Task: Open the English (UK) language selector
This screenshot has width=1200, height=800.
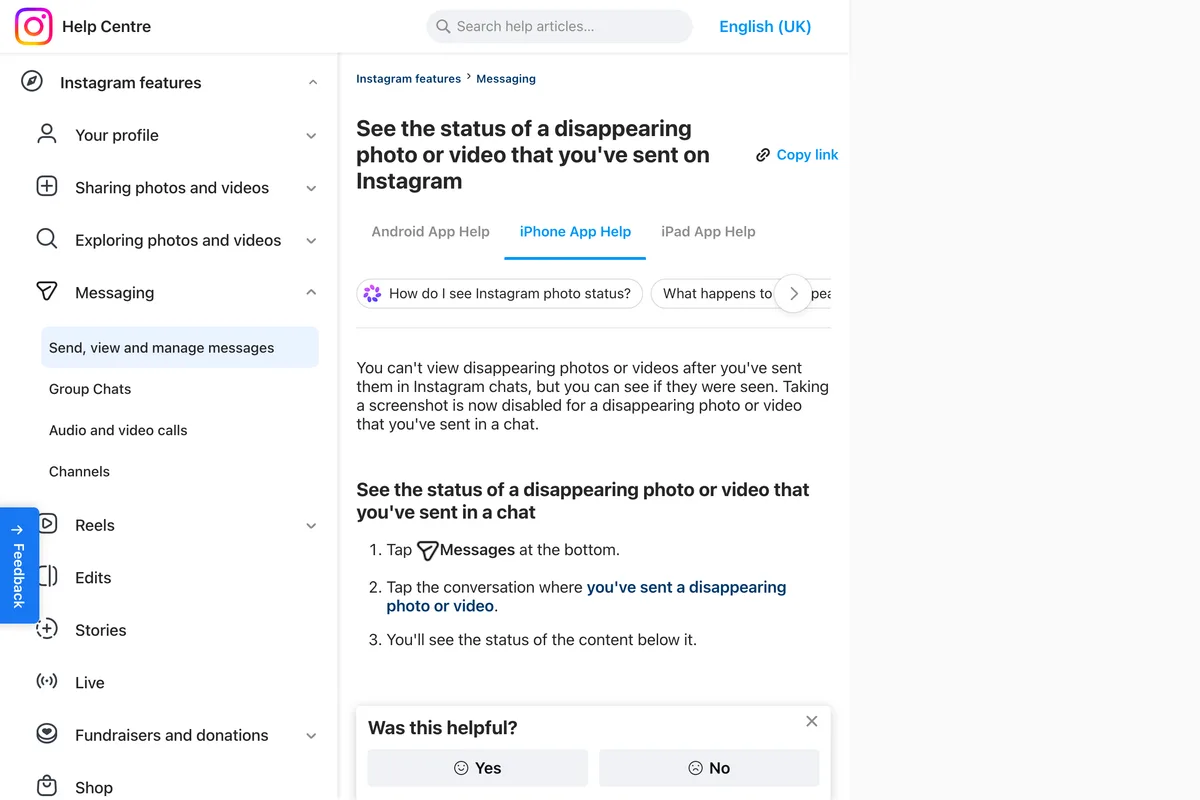Action: coord(765,27)
